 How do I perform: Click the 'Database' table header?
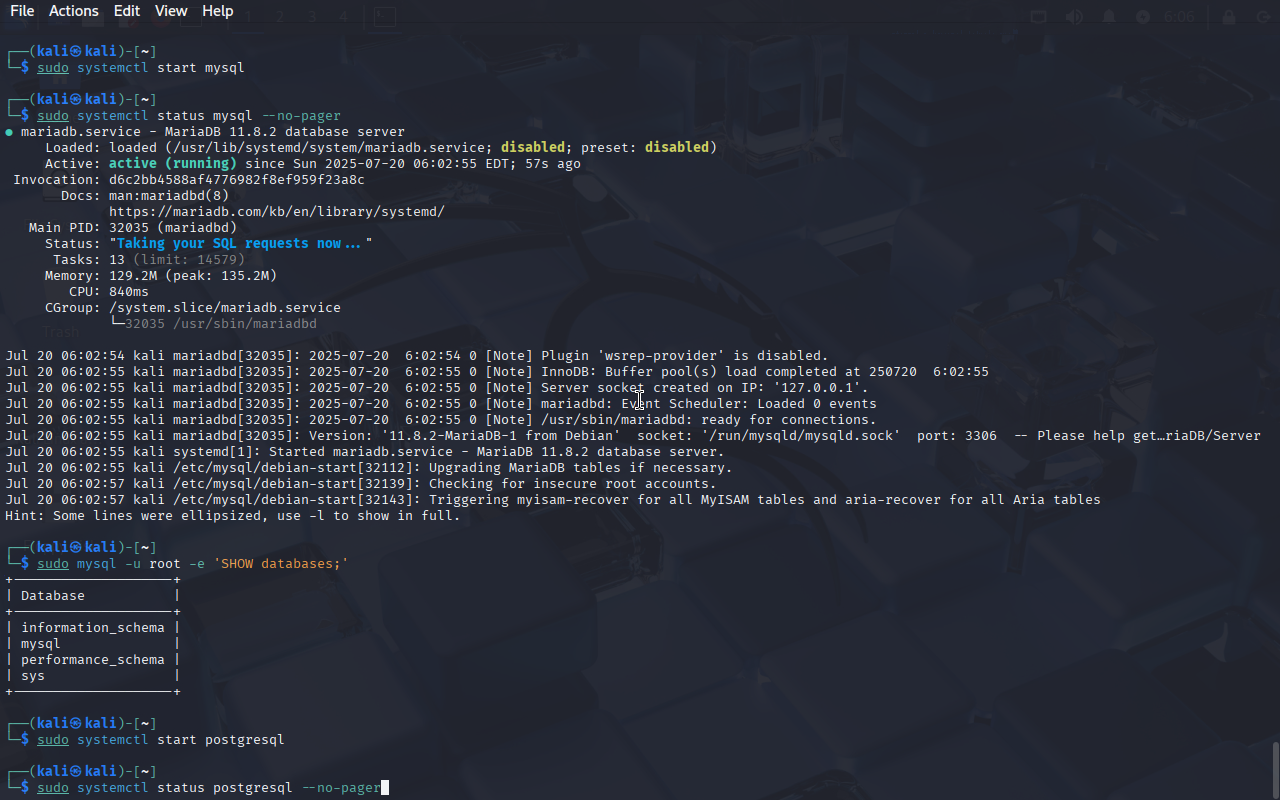(x=53, y=596)
